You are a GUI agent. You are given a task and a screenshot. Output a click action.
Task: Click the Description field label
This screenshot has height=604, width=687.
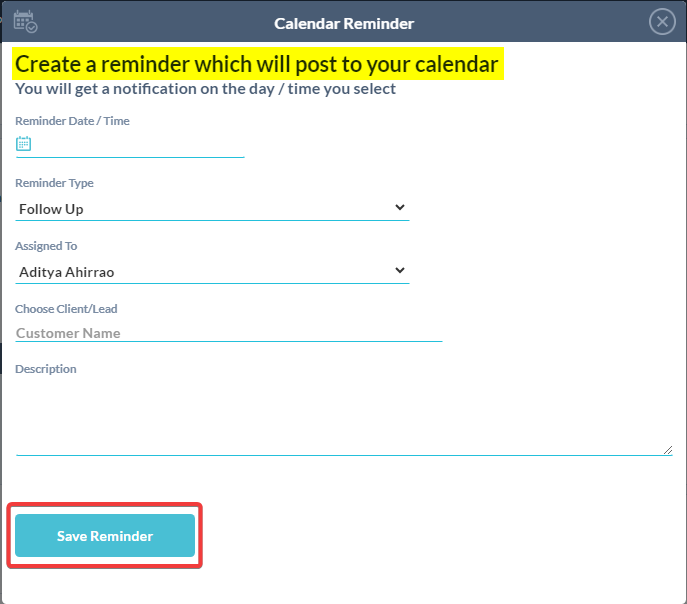click(x=46, y=369)
